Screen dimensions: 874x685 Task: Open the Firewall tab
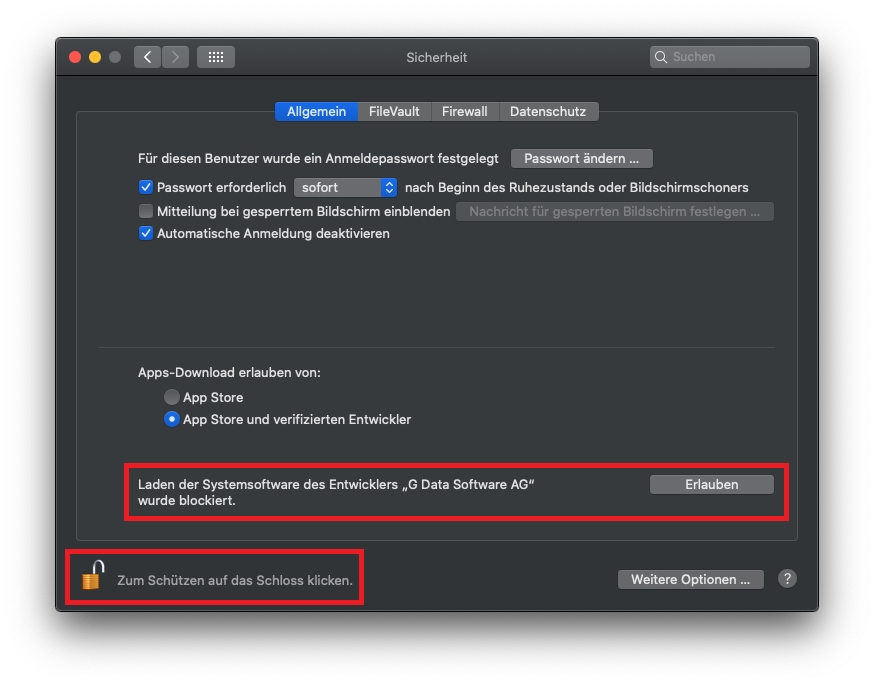click(x=464, y=111)
